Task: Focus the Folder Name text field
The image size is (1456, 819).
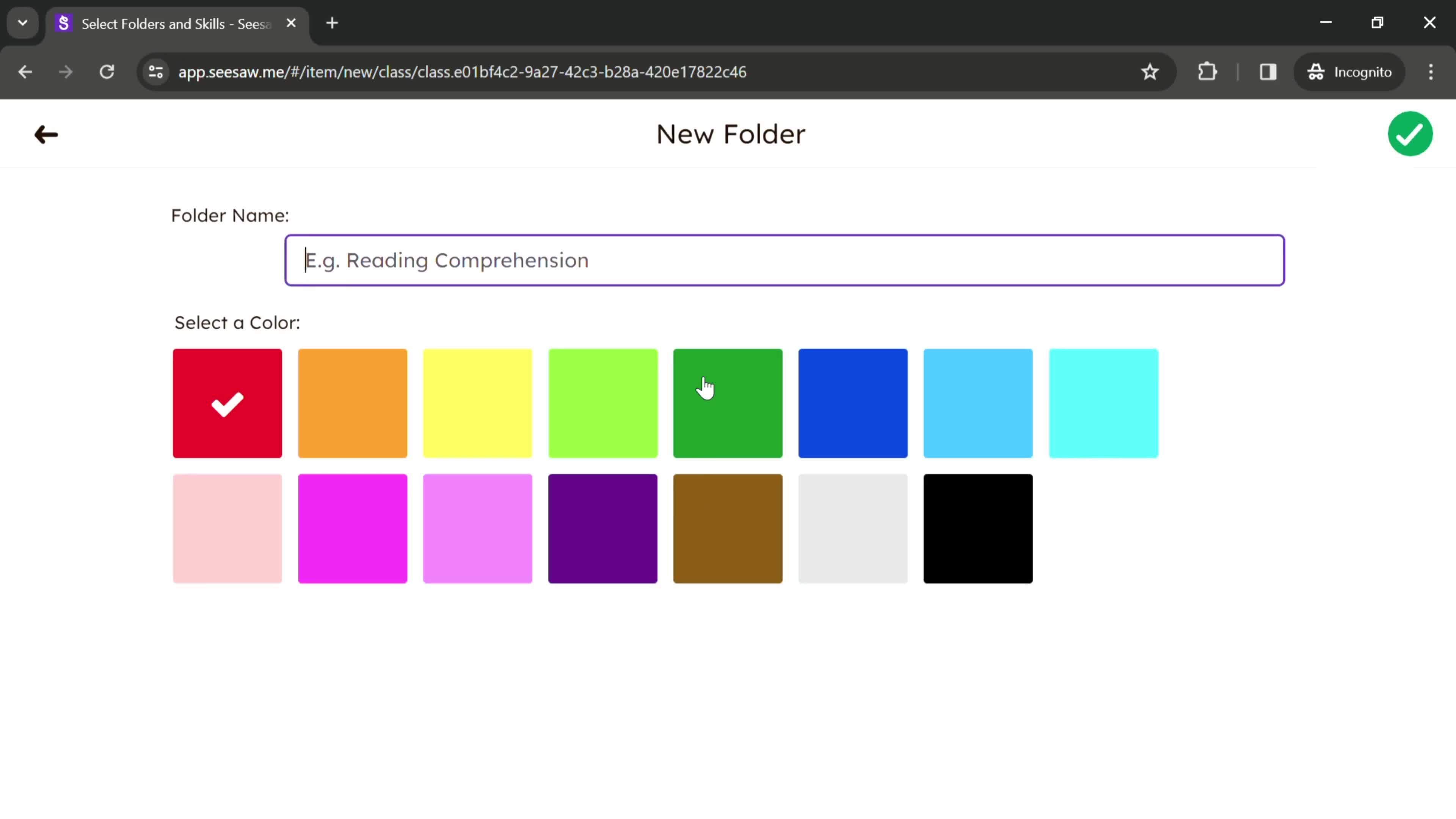Action: pyautogui.click(x=784, y=260)
